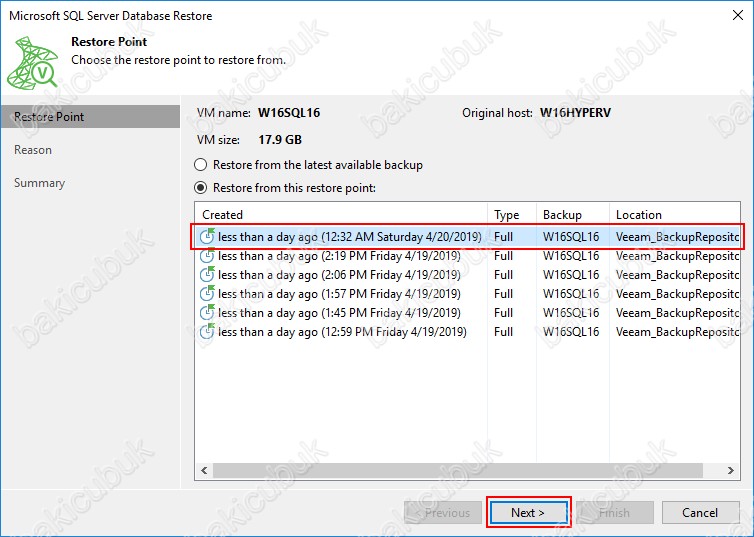Click the Previous button
The height and width of the screenshot is (537, 754).
[443, 512]
